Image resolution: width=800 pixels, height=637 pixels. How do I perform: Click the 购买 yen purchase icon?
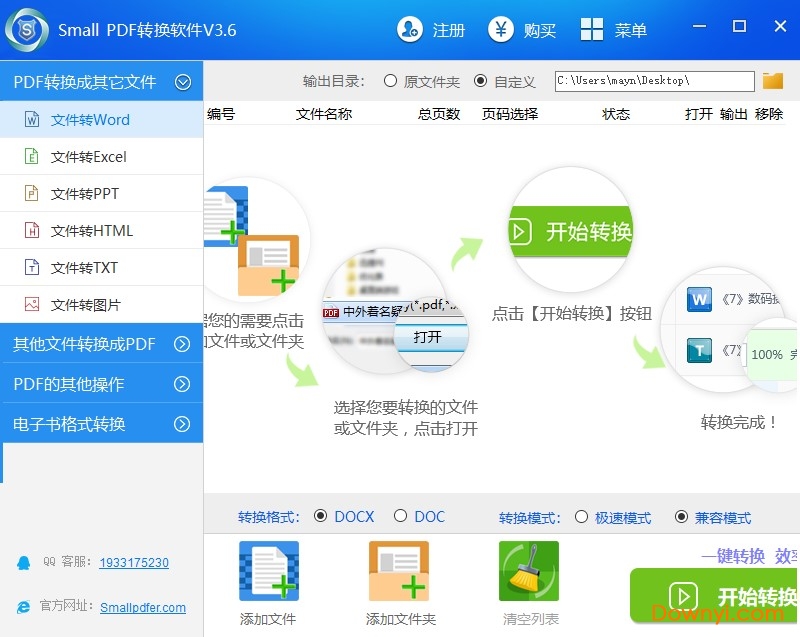[501, 30]
